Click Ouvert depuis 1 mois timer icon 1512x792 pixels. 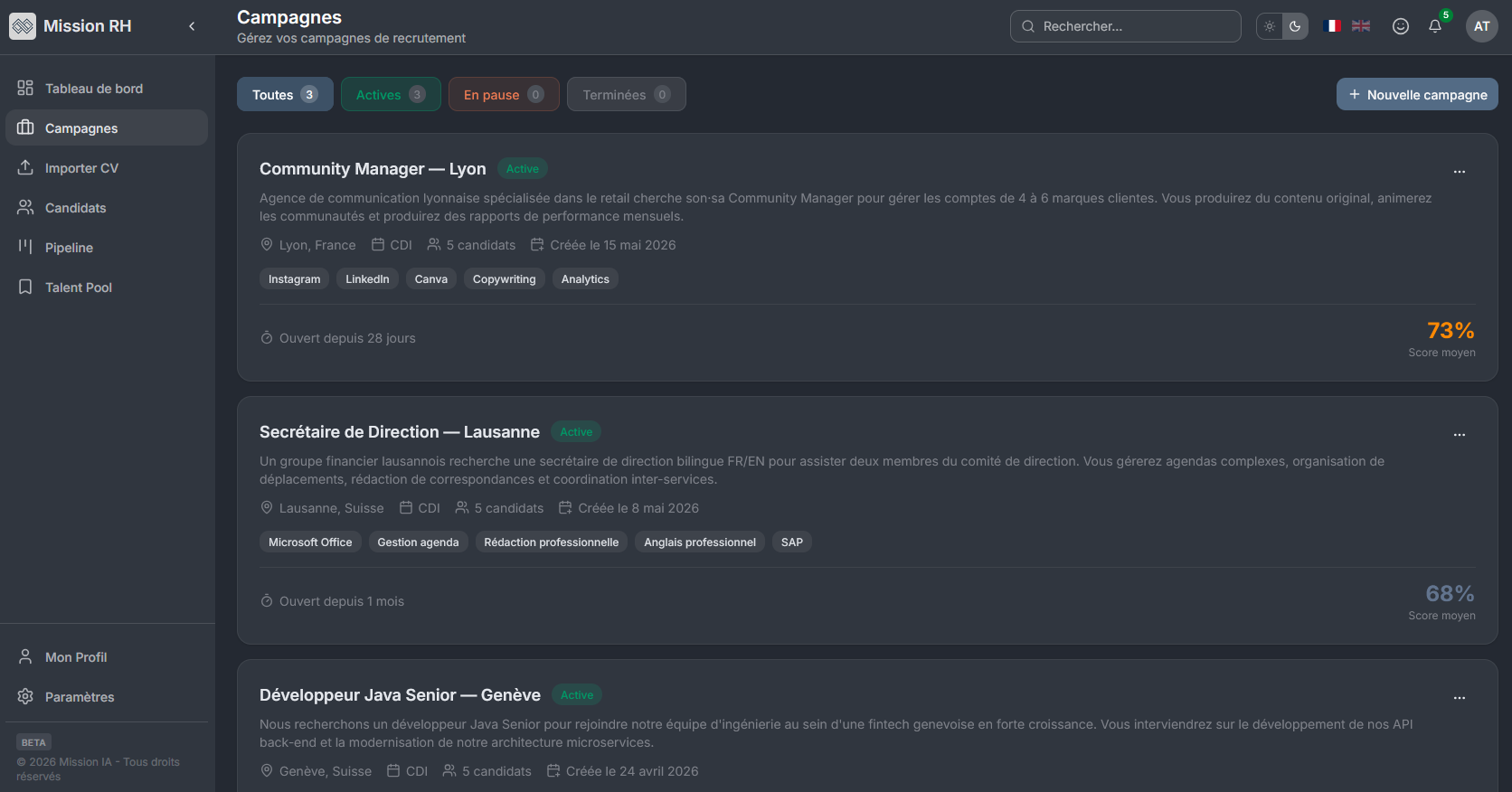pyautogui.click(x=267, y=600)
